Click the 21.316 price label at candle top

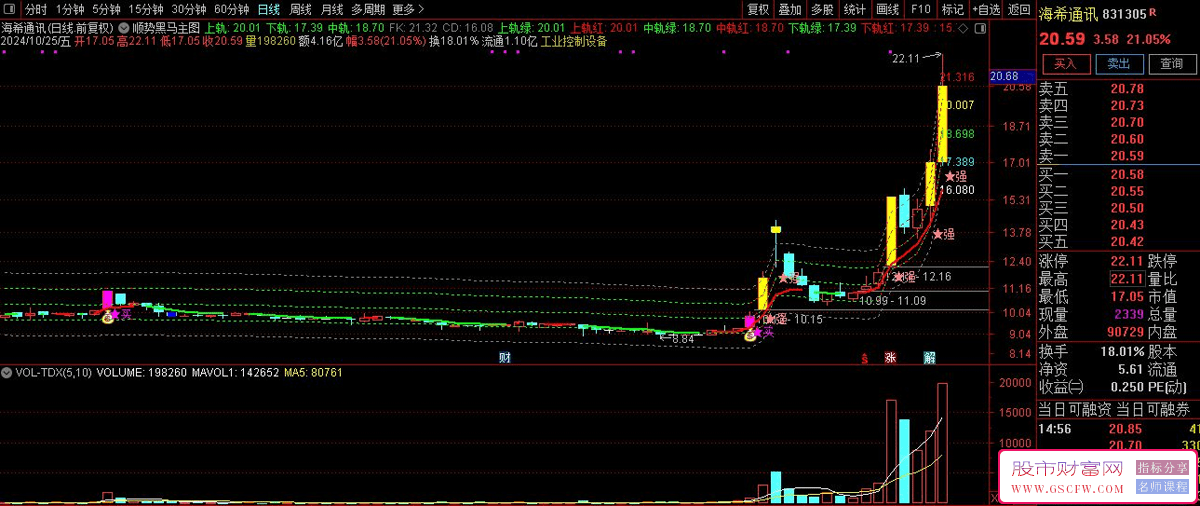click(957, 77)
